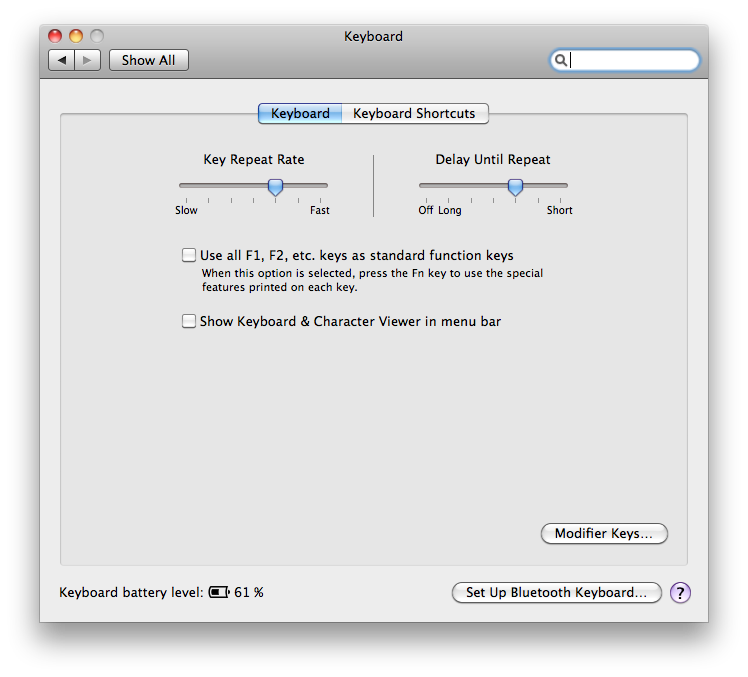Click the magnifying glass search icon
748x677 pixels.
click(x=561, y=60)
